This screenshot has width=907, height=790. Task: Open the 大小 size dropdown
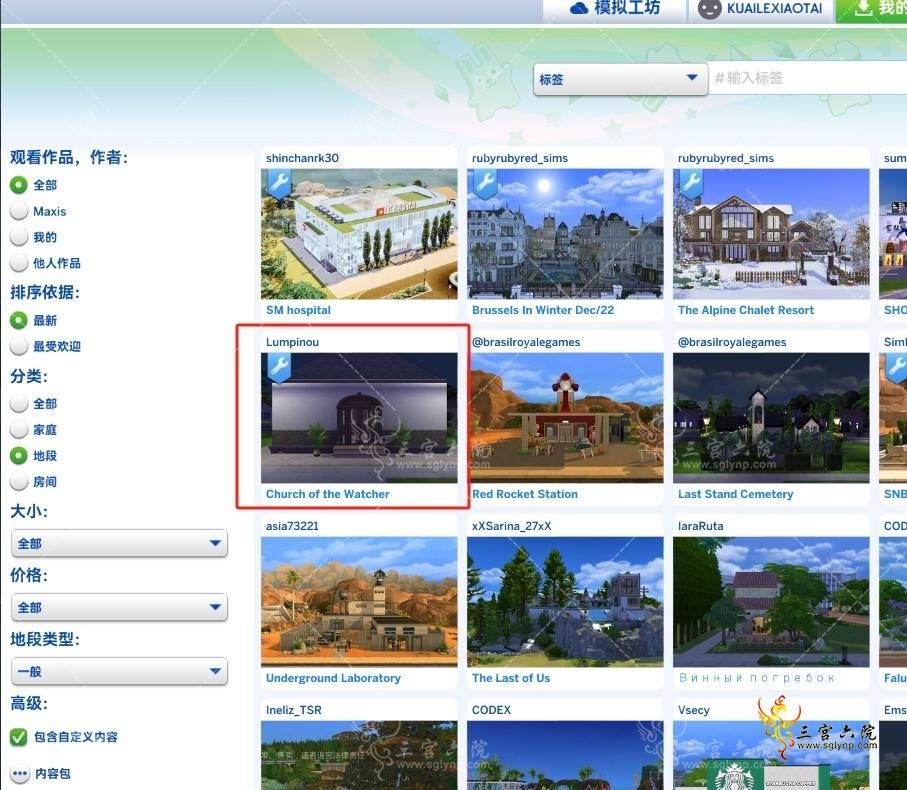tap(119, 544)
